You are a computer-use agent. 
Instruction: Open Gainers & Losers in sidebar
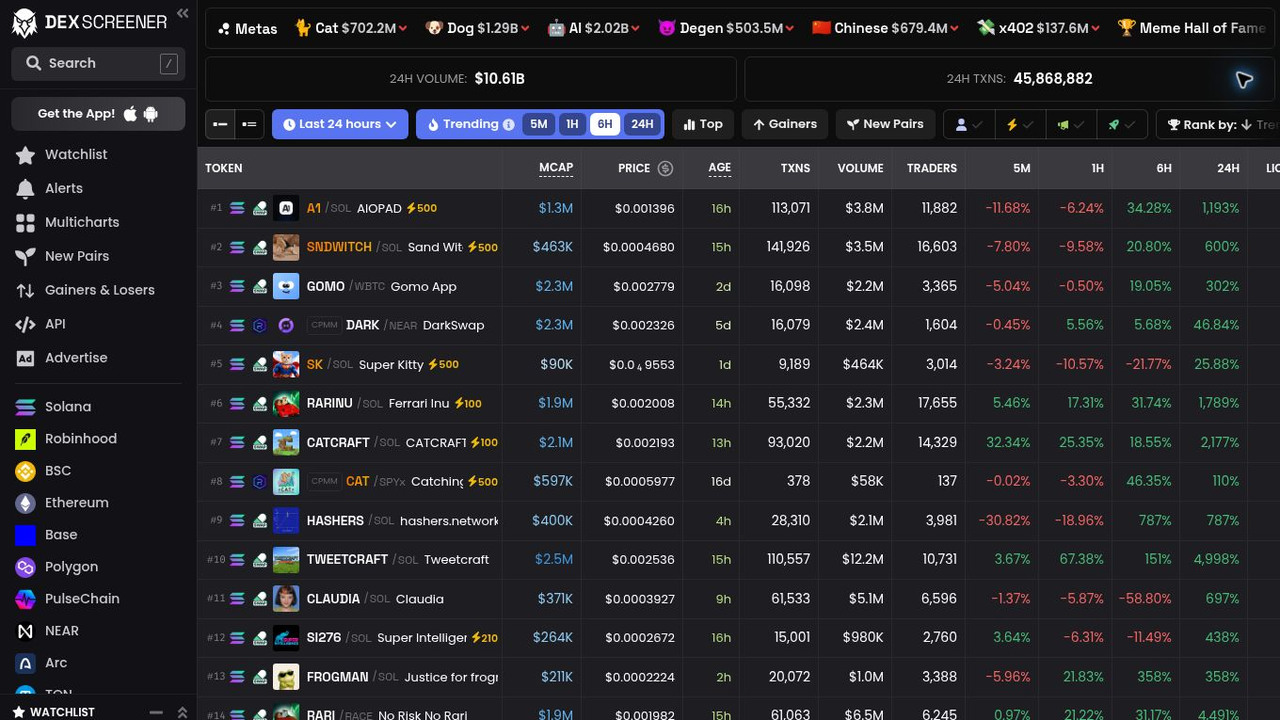click(x=98, y=290)
